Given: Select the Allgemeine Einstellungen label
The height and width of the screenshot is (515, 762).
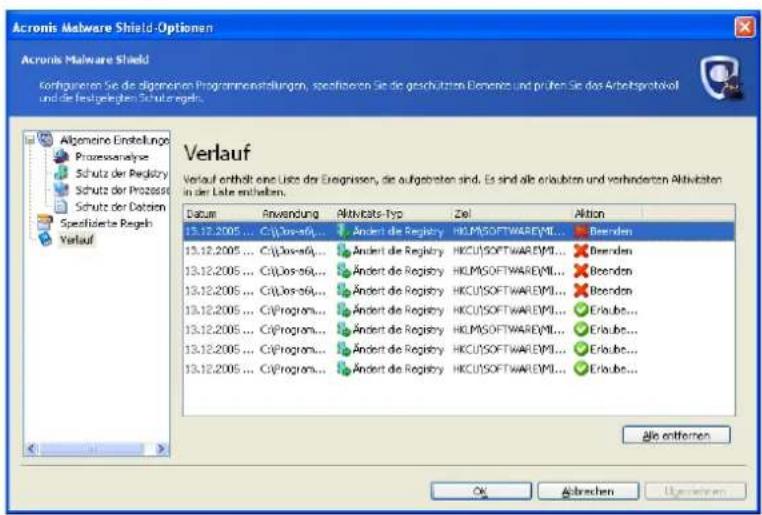Looking at the screenshot, I should point(114,140).
